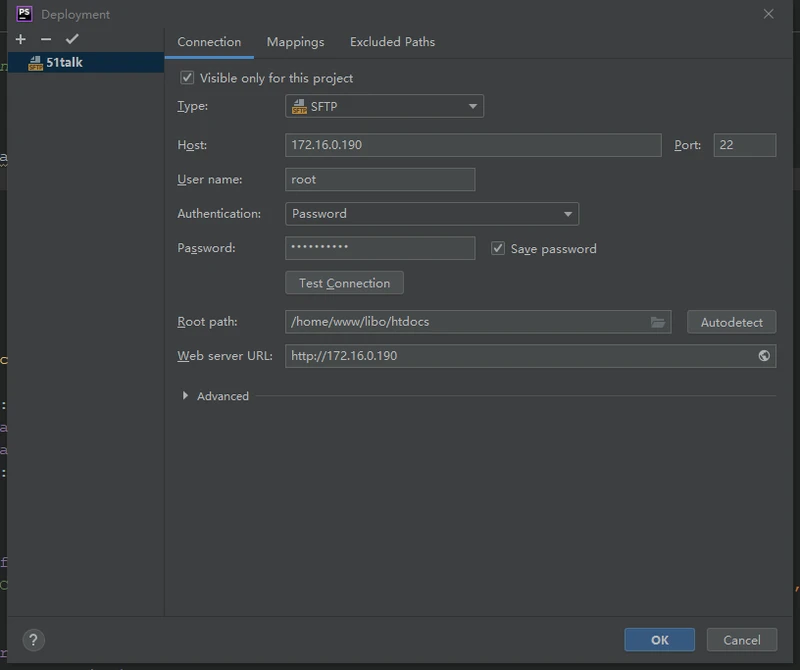
Task: Open the Authentication Password dropdown
Action: point(432,214)
